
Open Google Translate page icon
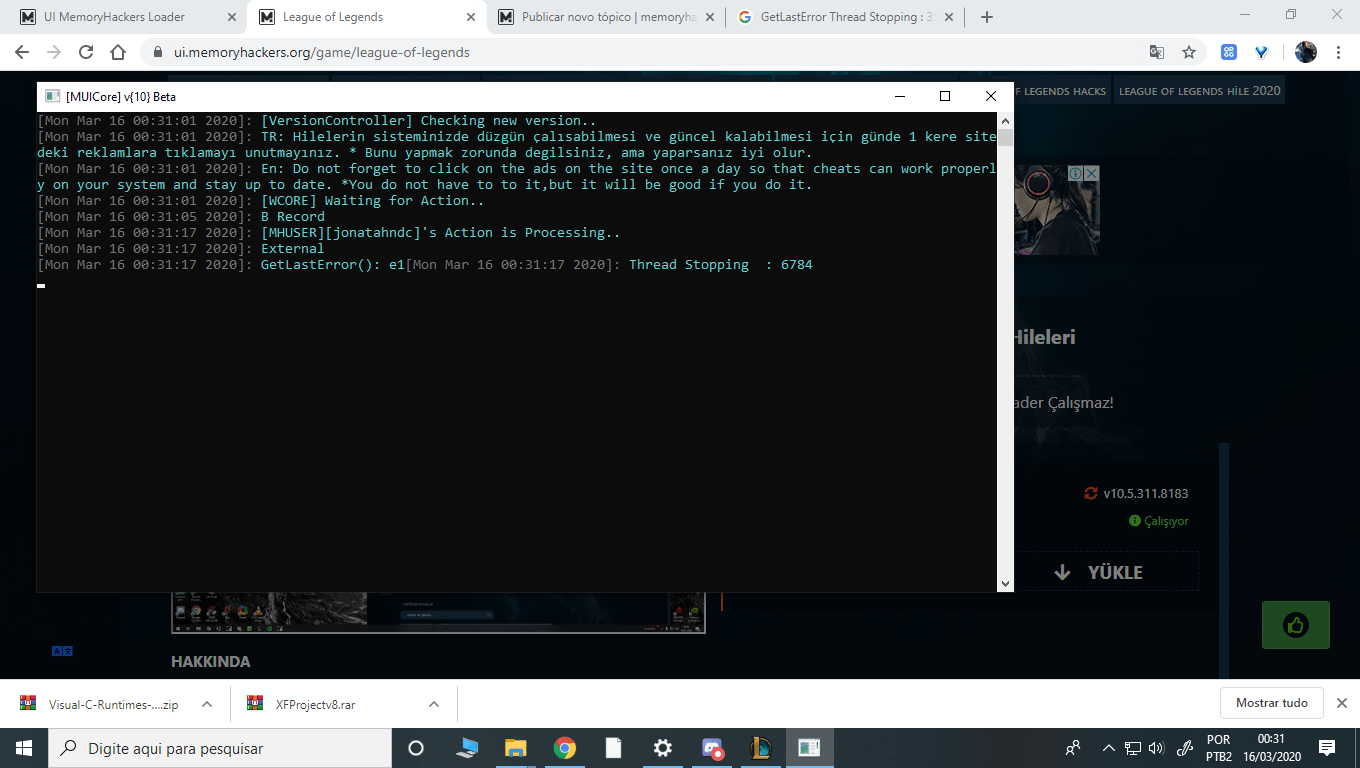click(1156, 52)
